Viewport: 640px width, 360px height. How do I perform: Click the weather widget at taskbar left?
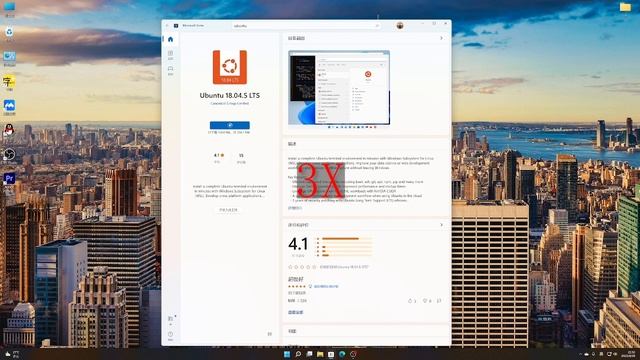tap(12, 354)
